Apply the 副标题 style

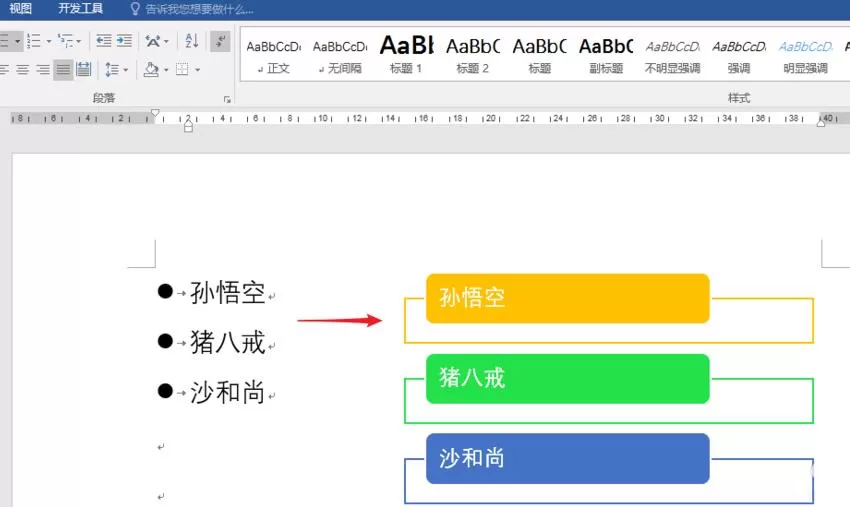tap(606, 56)
